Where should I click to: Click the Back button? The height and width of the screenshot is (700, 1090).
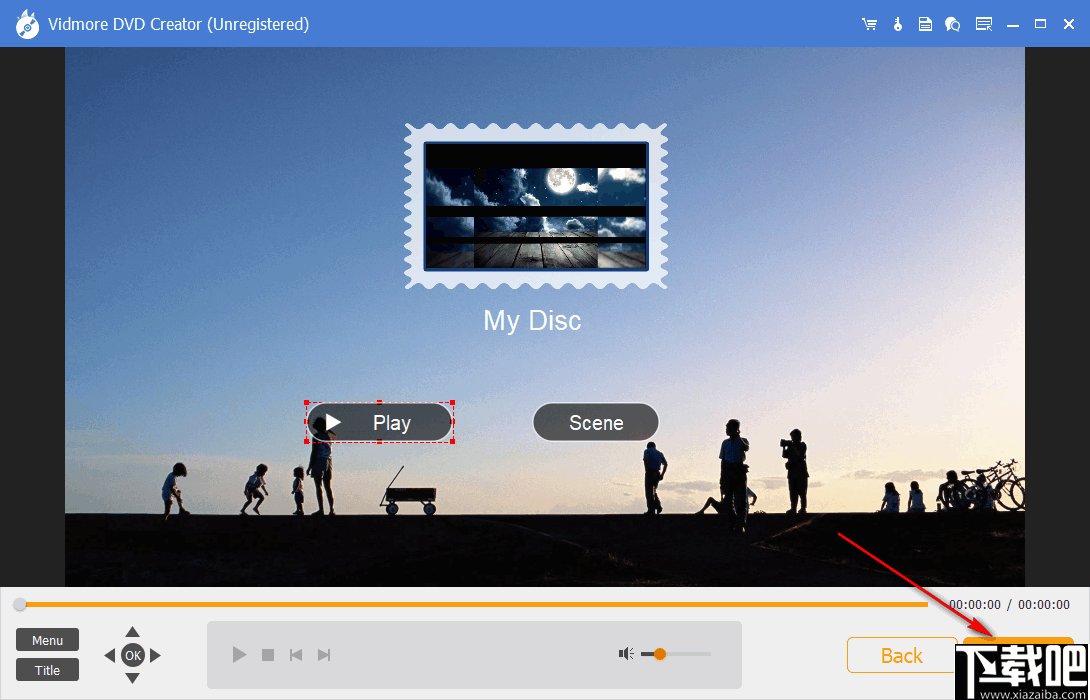[x=901, y=655]
